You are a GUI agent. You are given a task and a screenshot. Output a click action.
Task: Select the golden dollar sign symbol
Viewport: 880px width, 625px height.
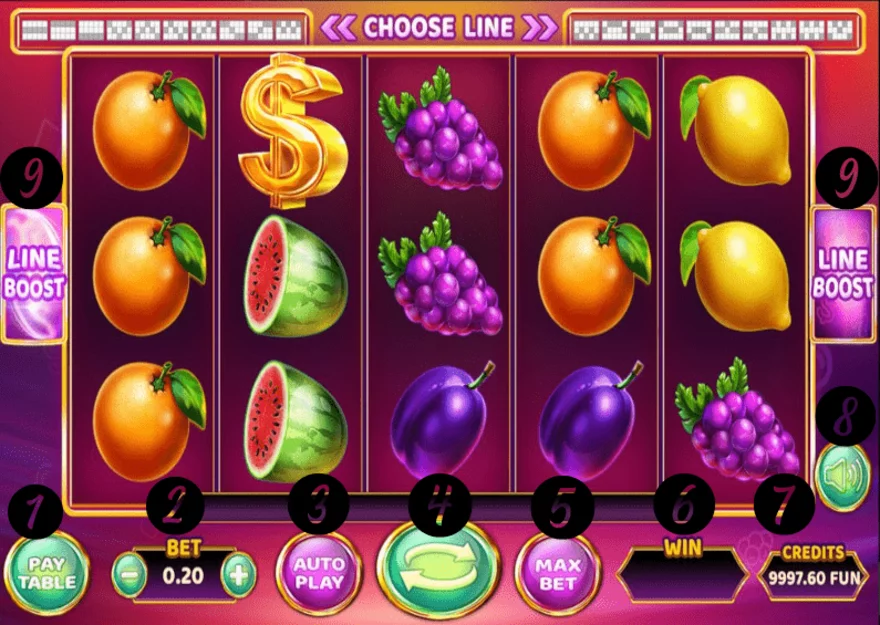pos(290,130)
